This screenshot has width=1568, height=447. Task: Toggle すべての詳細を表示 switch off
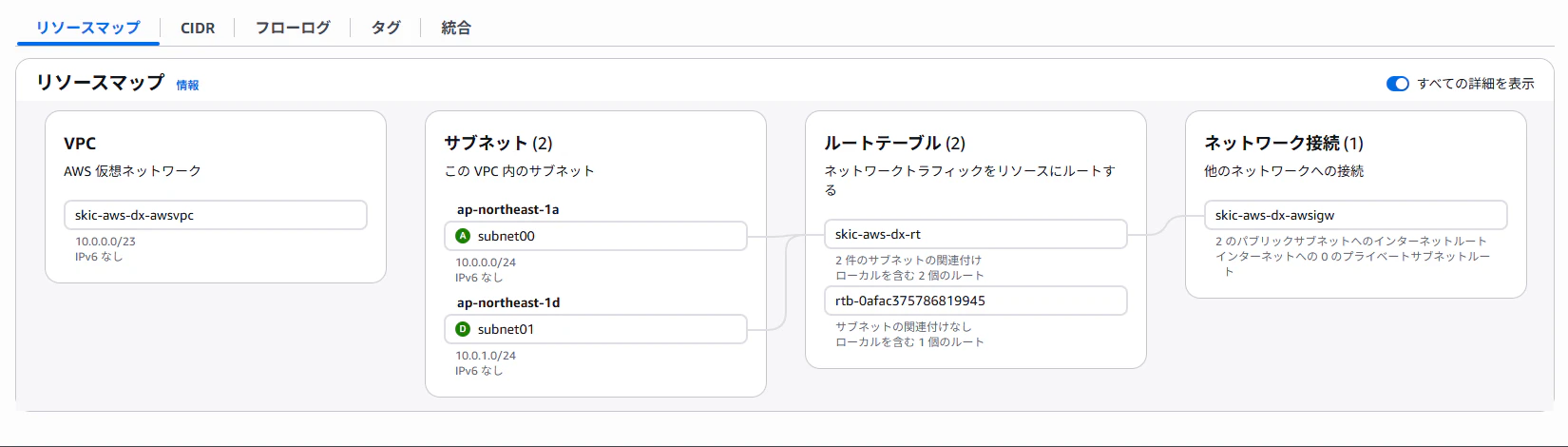[x=1397, y=84]
